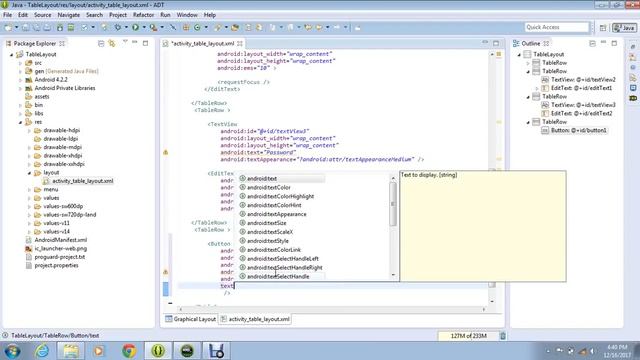Click the Quick Access search field

coord(556,27)
